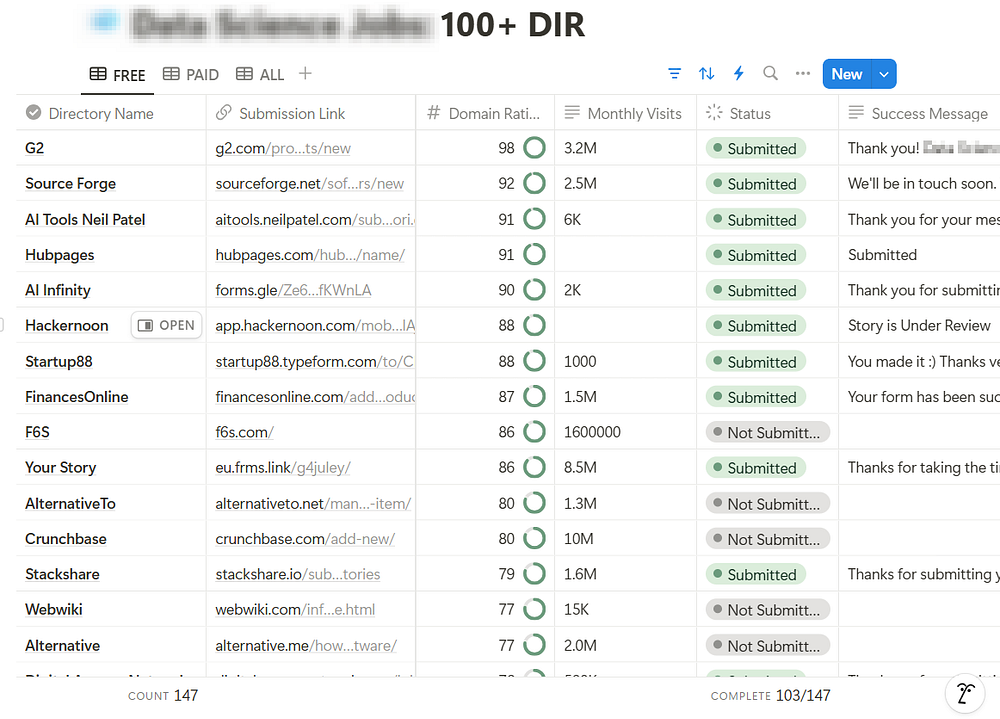Open sourceforge.net submission link

click(309, 184)
